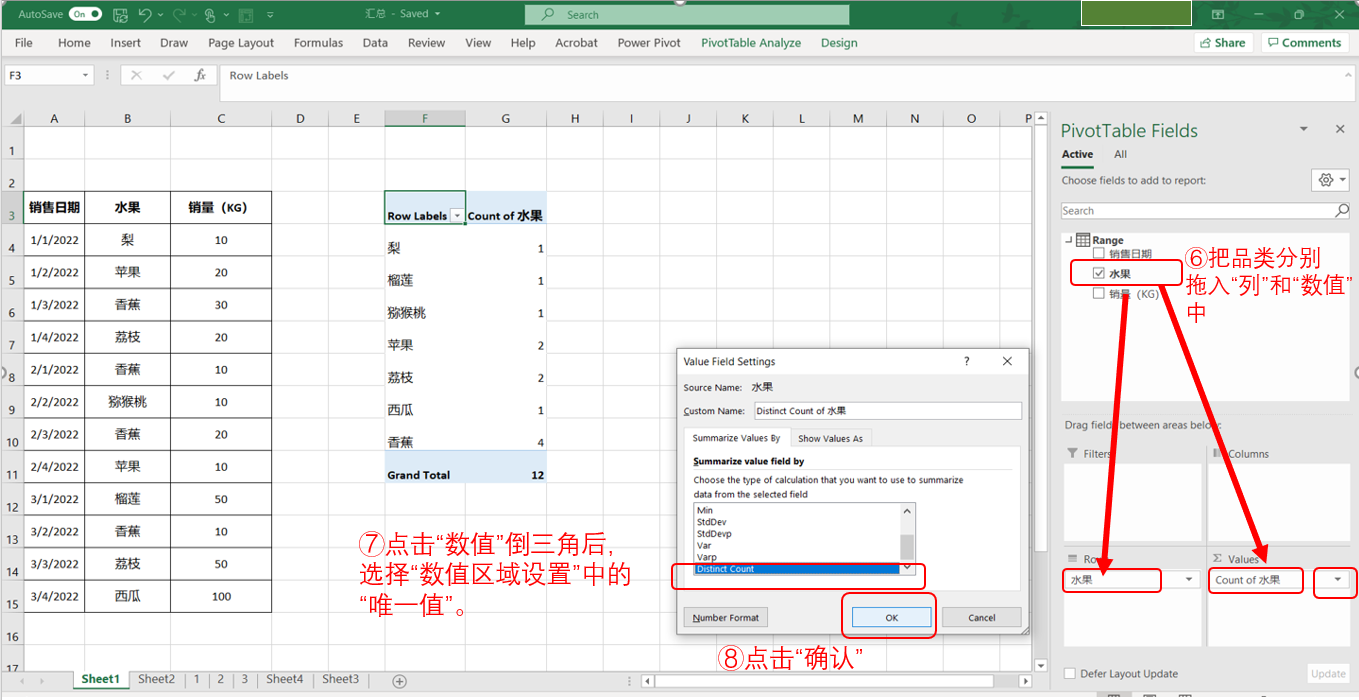This screenshot has height=700, width=1359.
Task: Click the Custom Name input field
Action: [887, 411]
